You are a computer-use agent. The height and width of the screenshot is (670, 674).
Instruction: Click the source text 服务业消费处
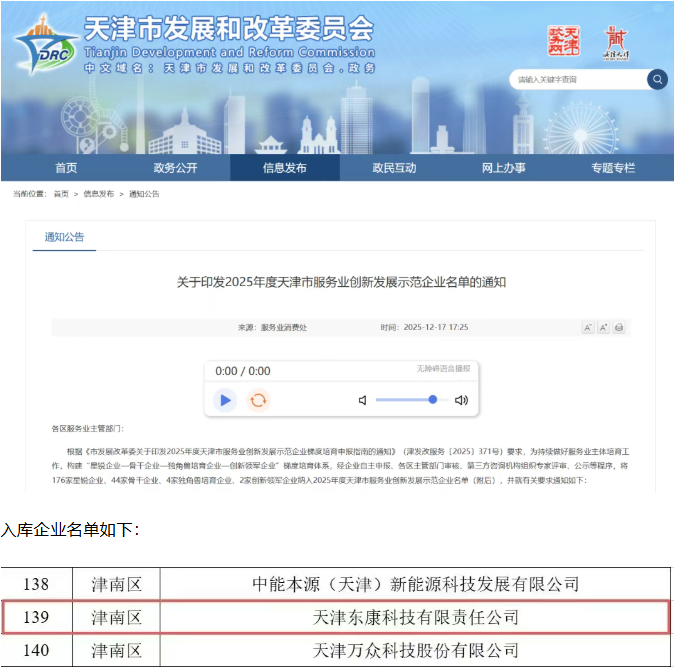click(x=284, y=327)
